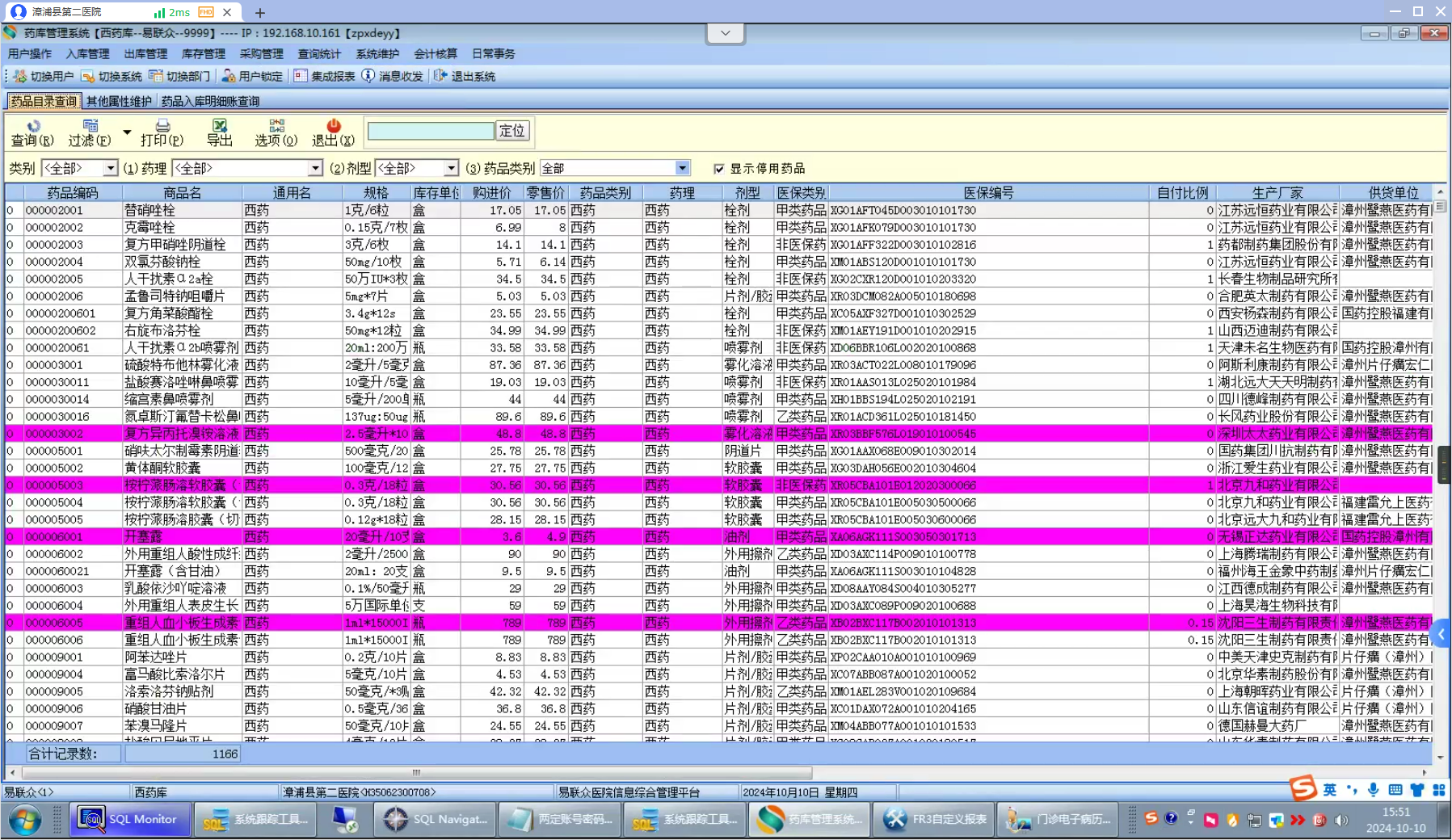Click the 000002004 drug code cell

tap(73, 262)
